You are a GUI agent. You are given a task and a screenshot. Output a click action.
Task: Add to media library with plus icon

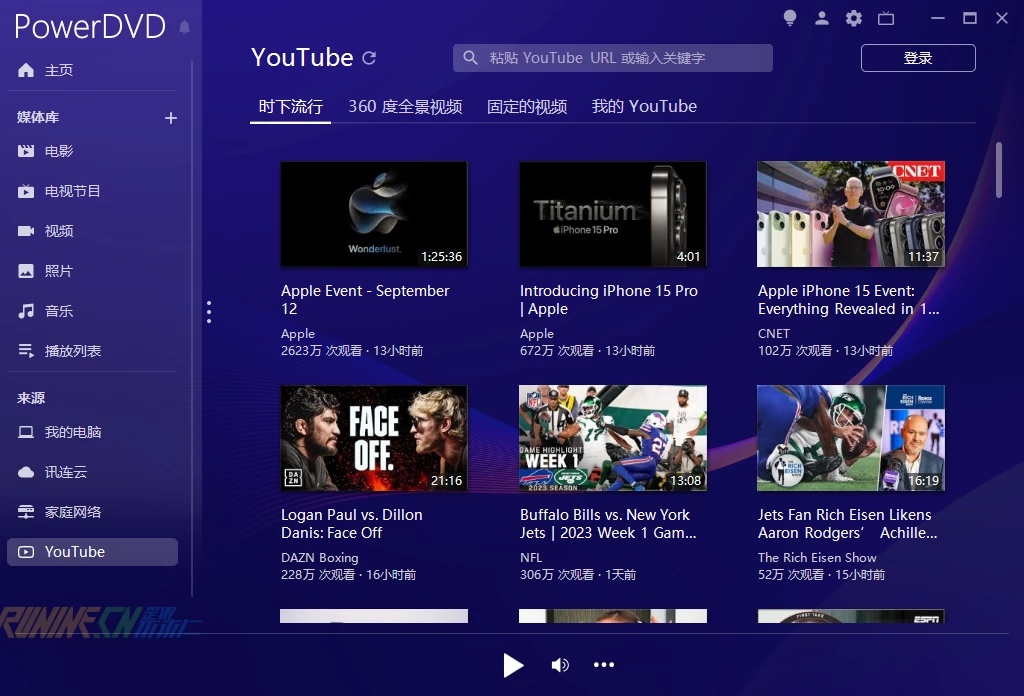click(x=171, y=118)
